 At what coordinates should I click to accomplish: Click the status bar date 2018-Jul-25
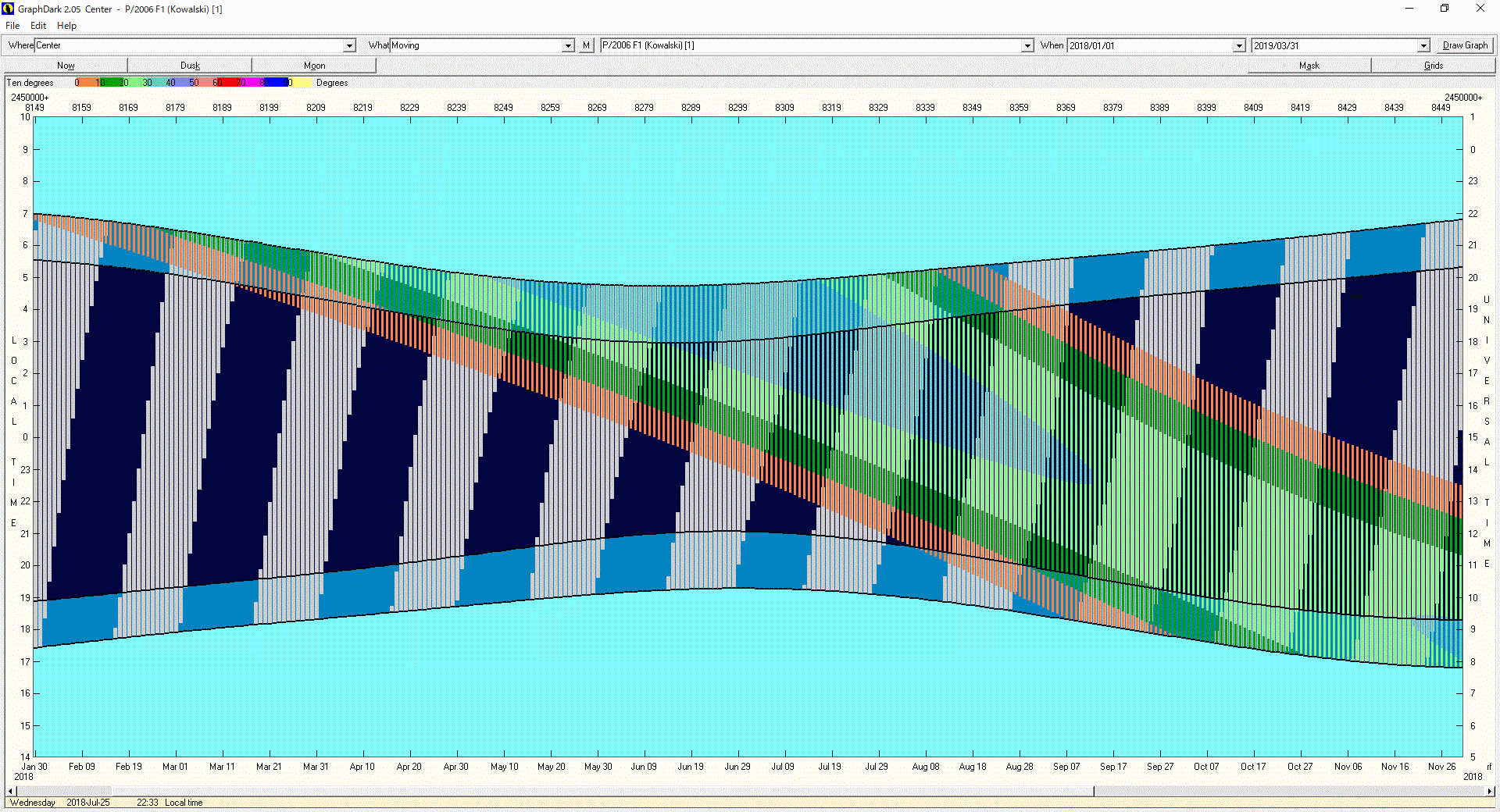click(x=88, y=803)
